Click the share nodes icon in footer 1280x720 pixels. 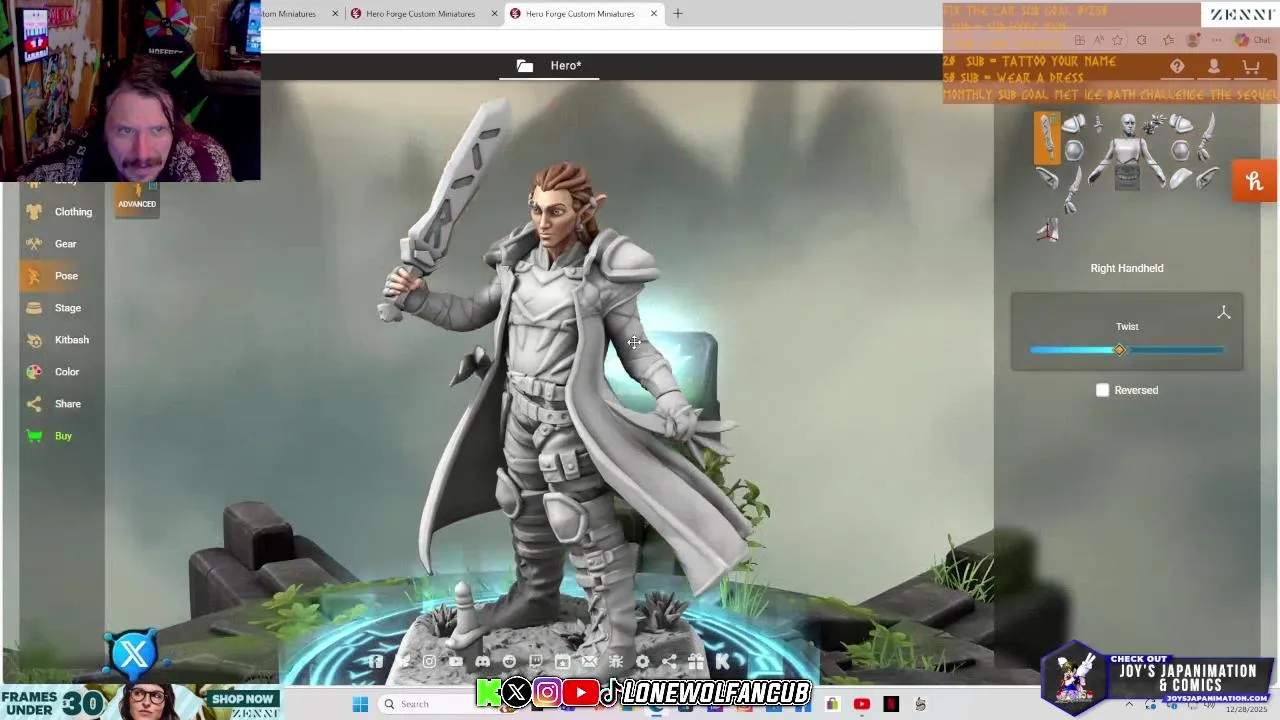click(x=669, y=661)
